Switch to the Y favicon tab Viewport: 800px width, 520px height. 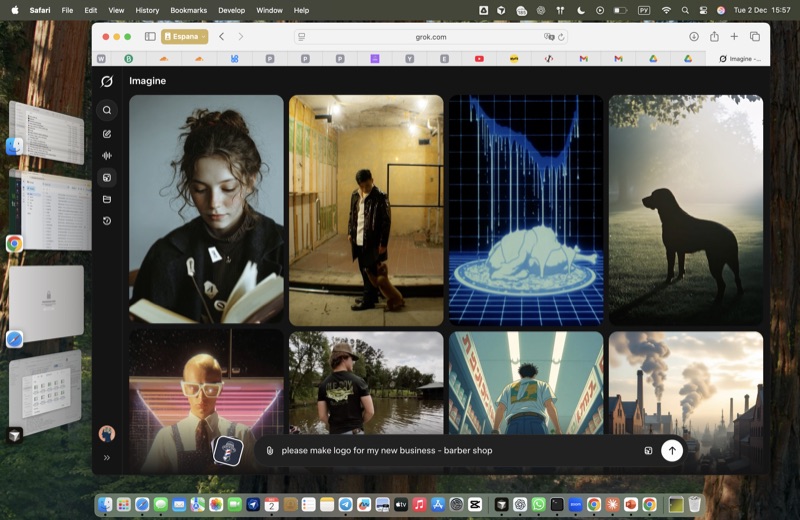click(x=410, y=59)
